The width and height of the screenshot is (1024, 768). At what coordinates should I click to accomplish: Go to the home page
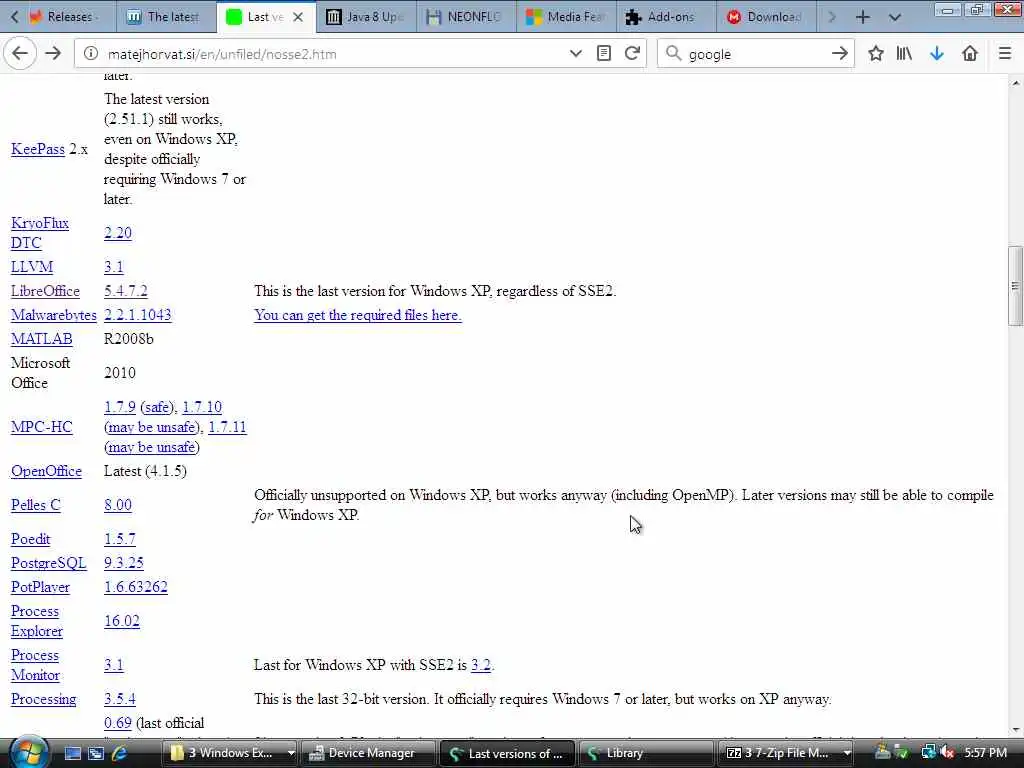point(970,54)
